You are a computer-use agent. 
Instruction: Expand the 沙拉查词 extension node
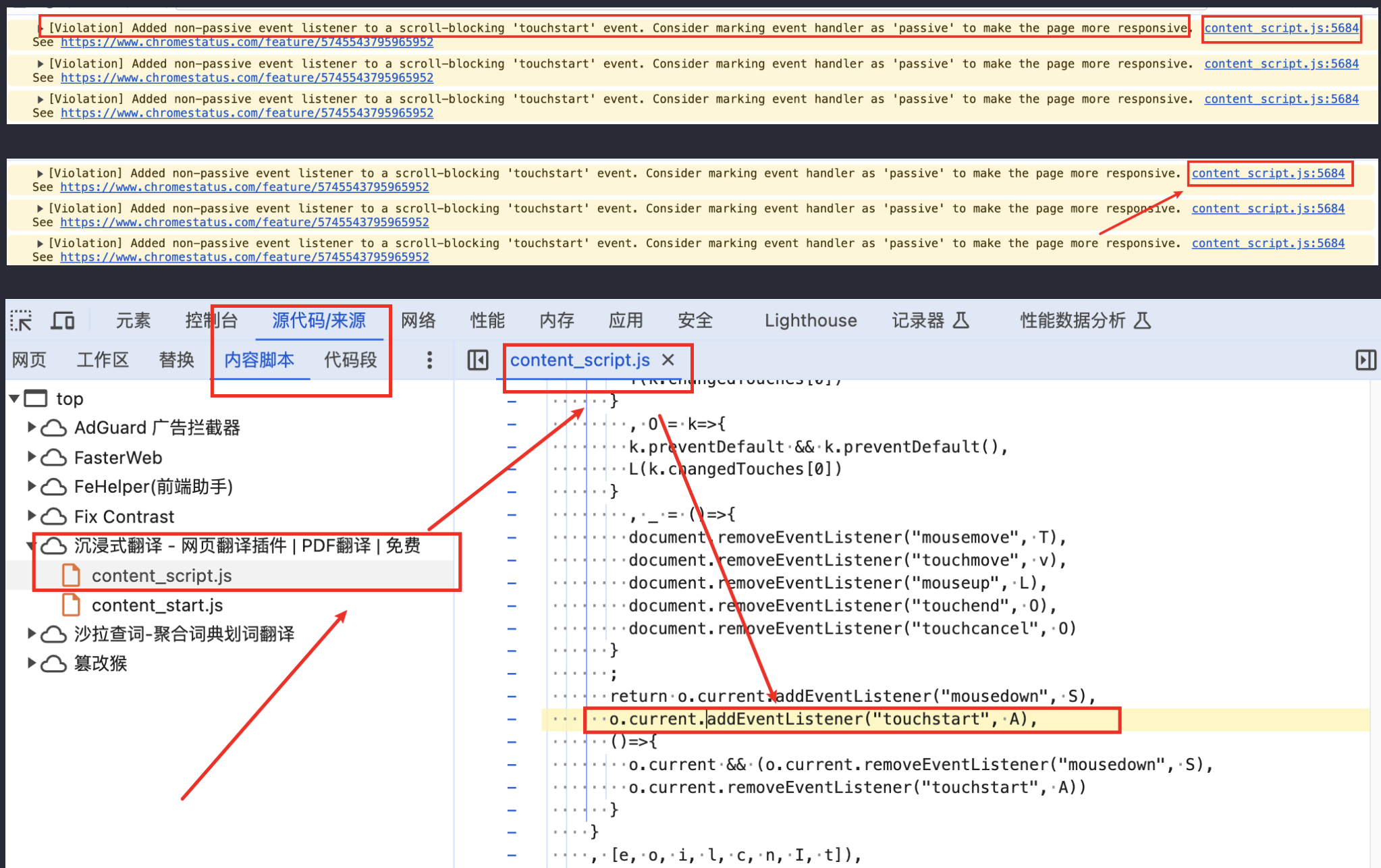31,634
